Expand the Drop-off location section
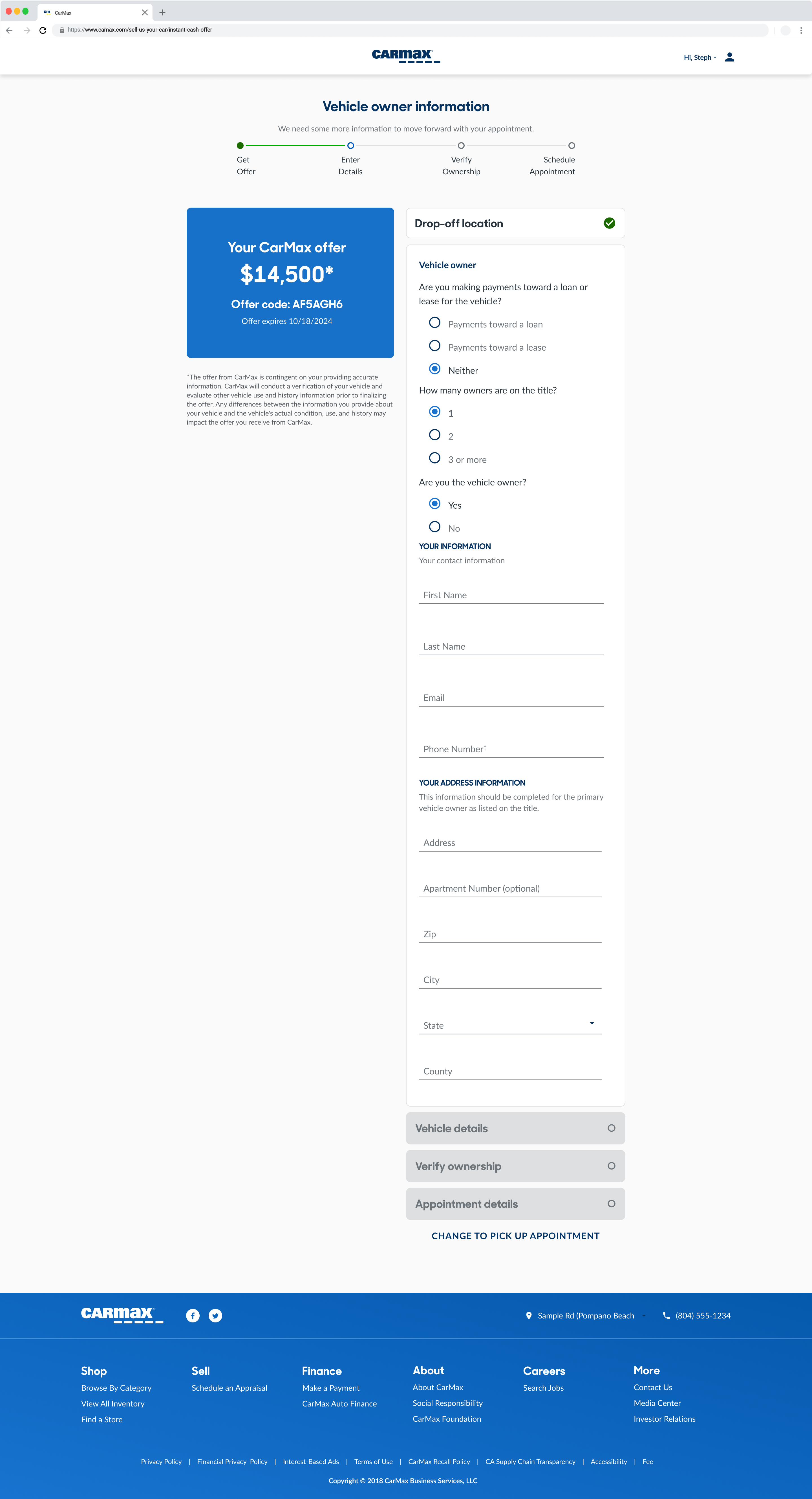Image resolution: width=812 pixels, height=1499 pixels. 515,223
